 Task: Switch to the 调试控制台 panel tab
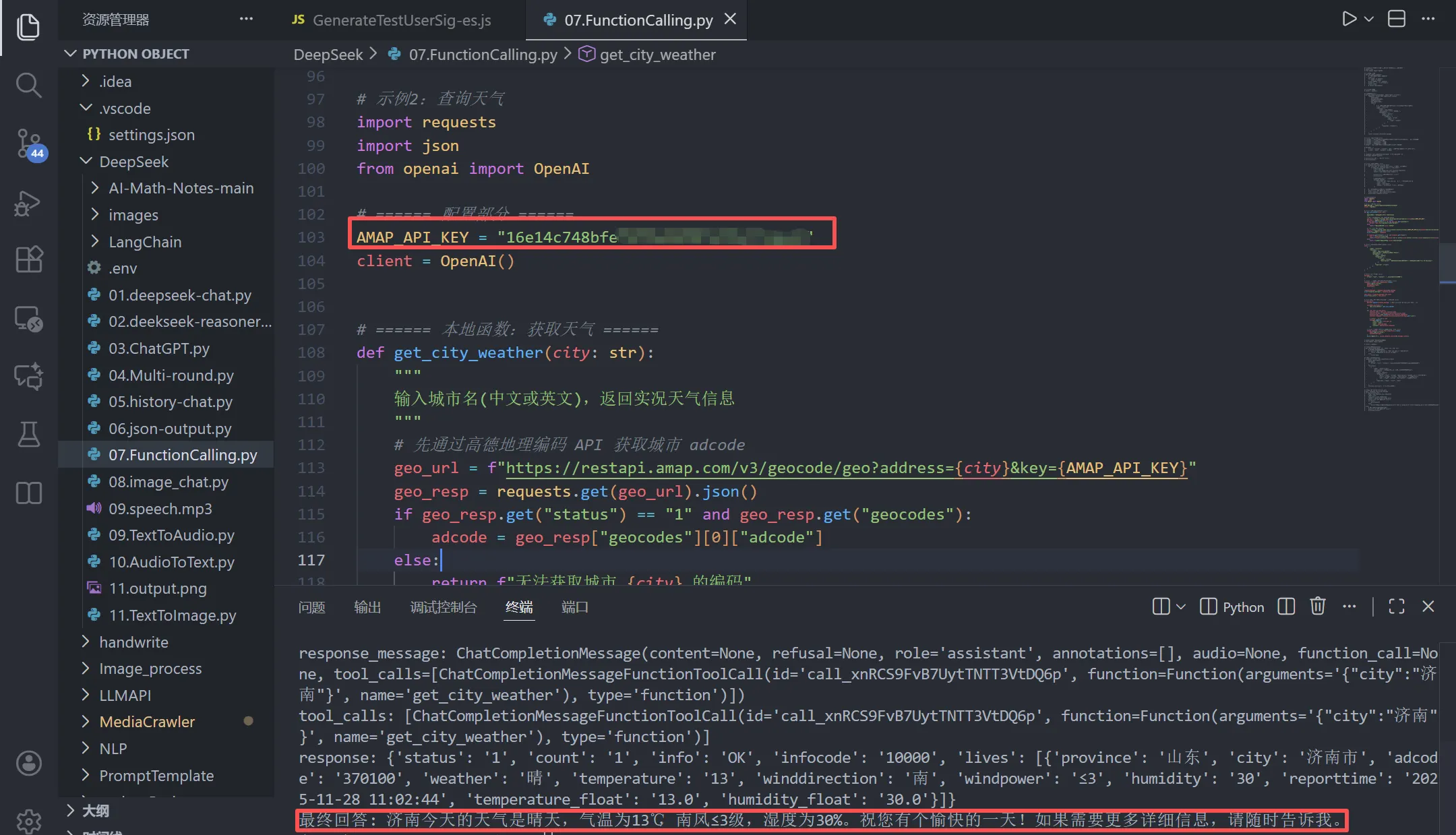pyautogui.click(x=444, y=607)
